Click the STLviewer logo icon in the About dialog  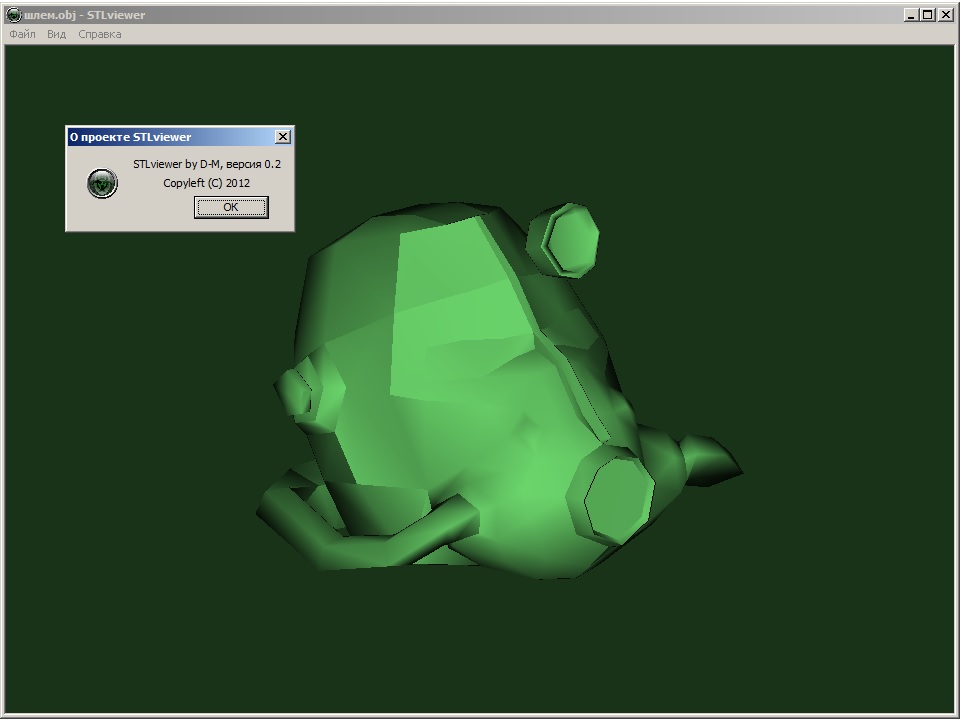[102, 183]
